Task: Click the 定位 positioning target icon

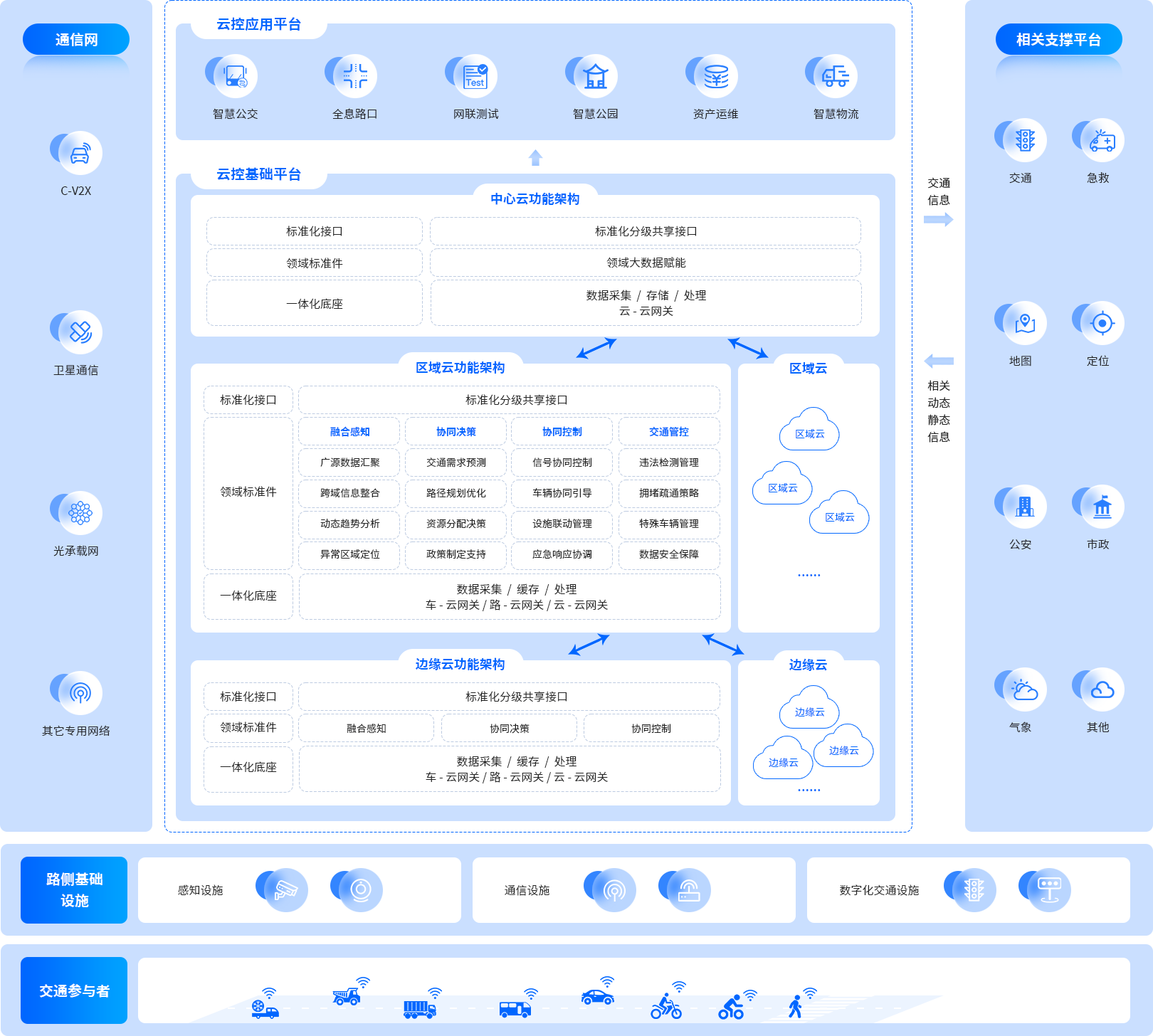Action: (x=1102, y=323)
